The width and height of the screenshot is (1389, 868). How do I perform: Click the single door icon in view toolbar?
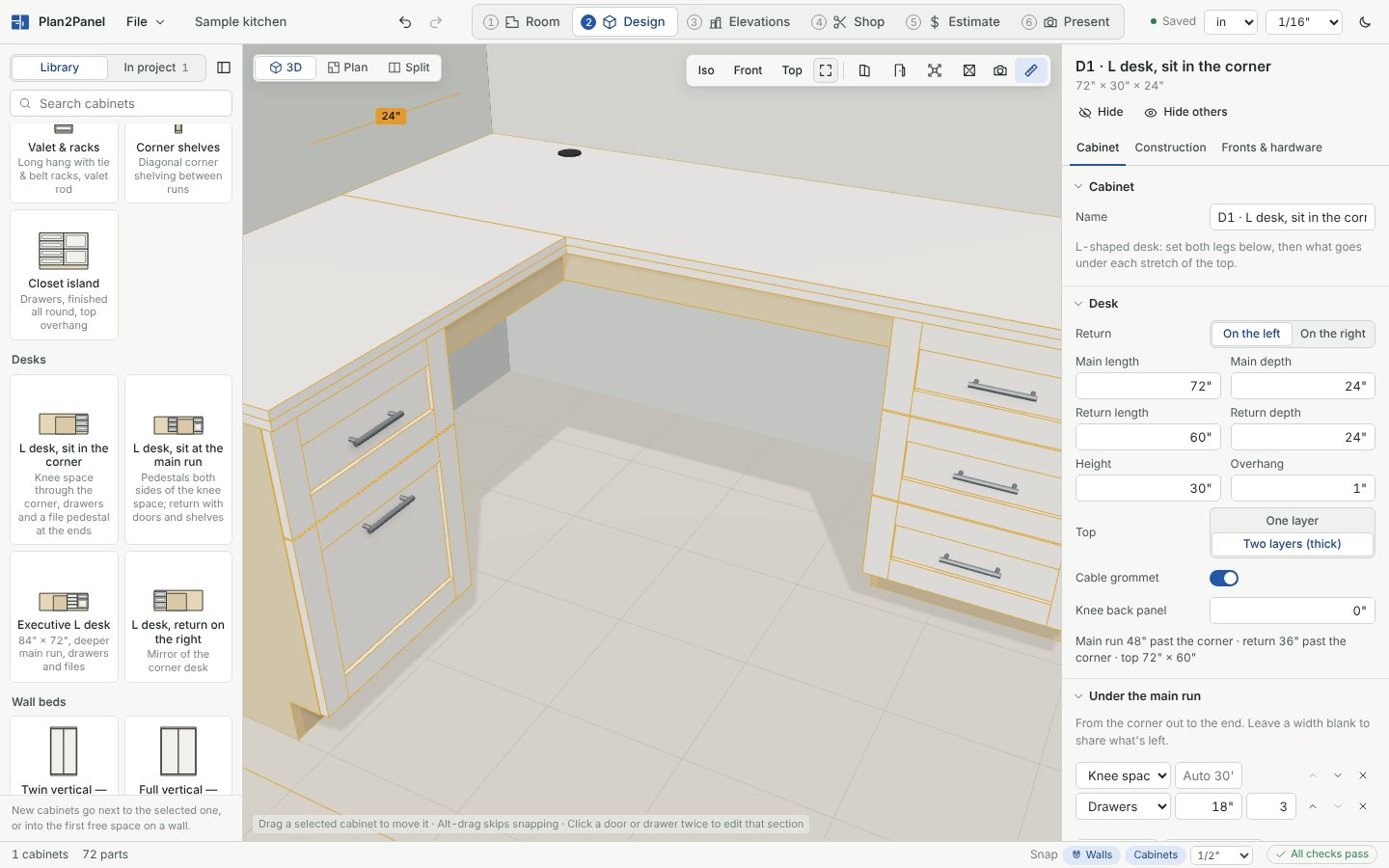tap(899, 70)
